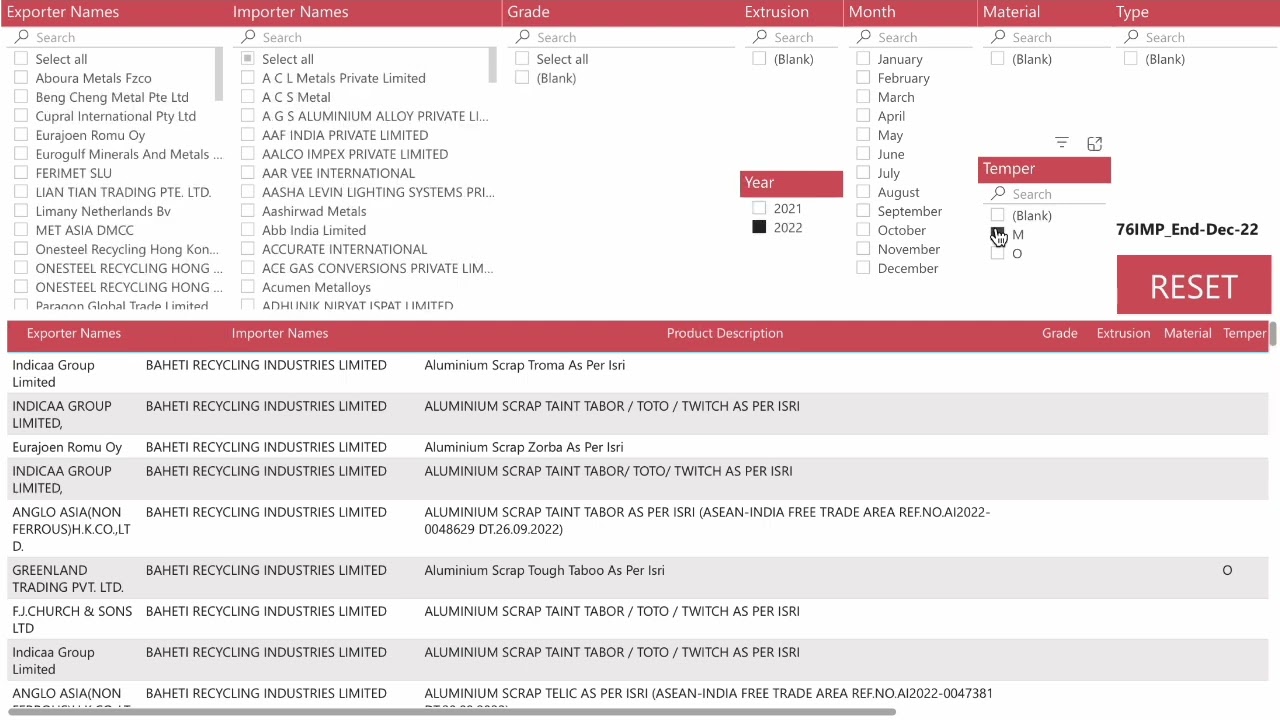Click the Material column header in table
The height and width of the screenshot is (720, 1280).
tap(1188, 333)
